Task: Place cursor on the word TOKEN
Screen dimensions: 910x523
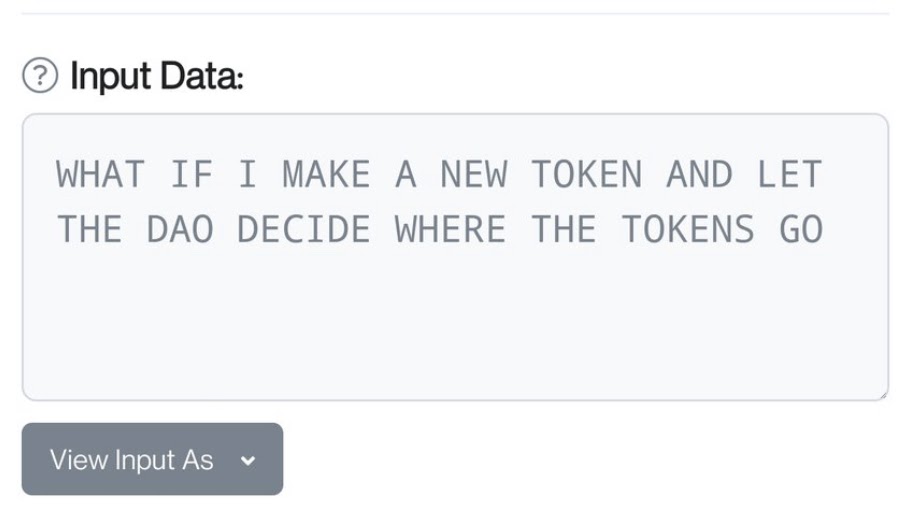Action: 586,175
